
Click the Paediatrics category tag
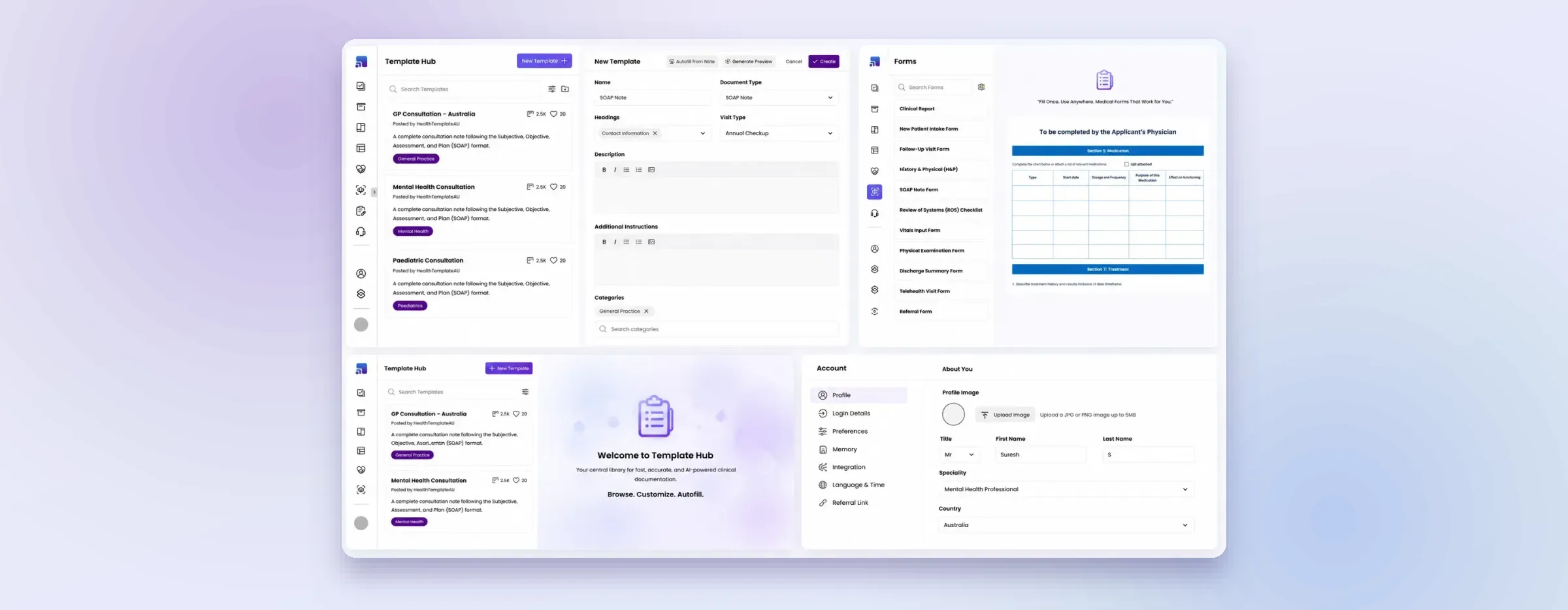[410, 306]
